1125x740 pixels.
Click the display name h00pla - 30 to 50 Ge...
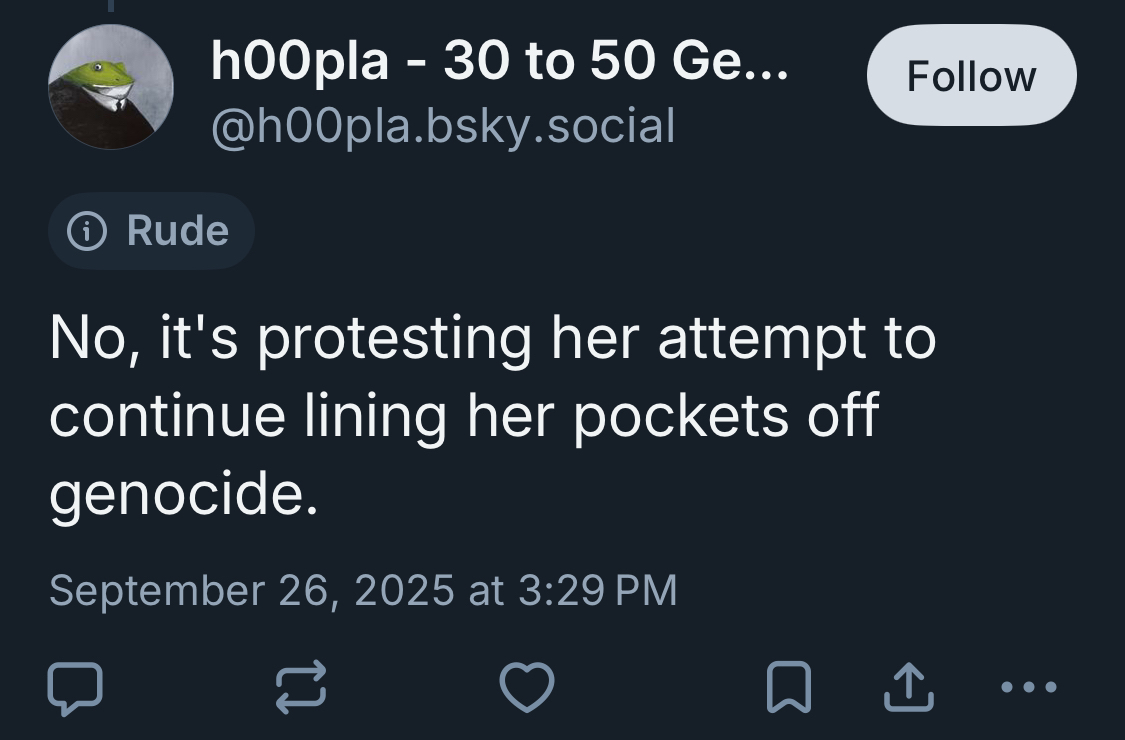coord(482,64)
